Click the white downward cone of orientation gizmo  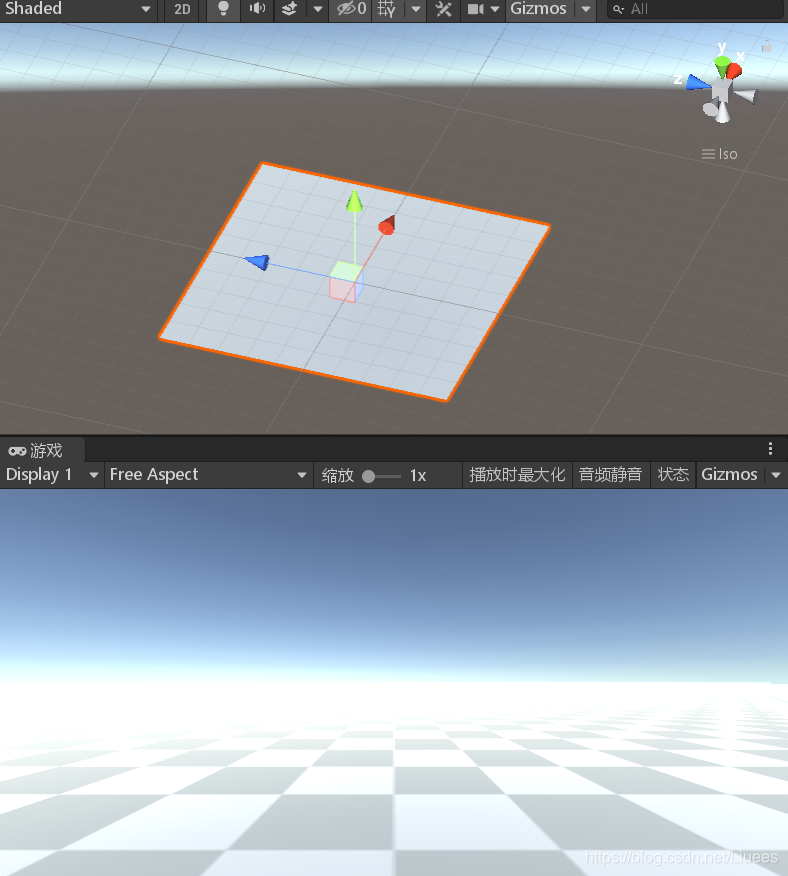(723, 113)
